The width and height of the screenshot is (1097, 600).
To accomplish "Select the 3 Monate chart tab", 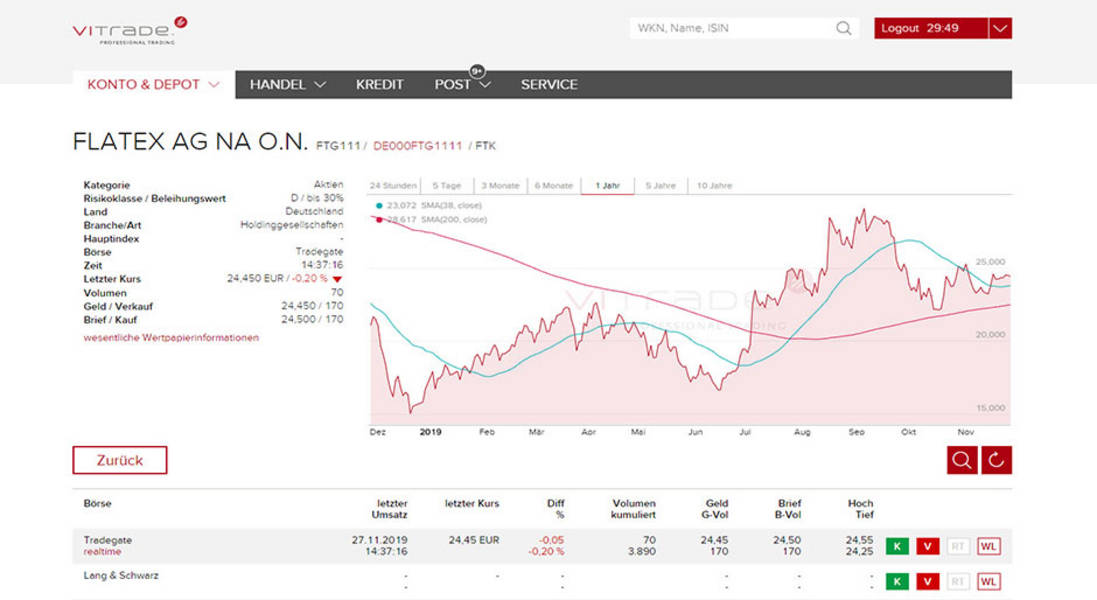I will tap(500, 186).
